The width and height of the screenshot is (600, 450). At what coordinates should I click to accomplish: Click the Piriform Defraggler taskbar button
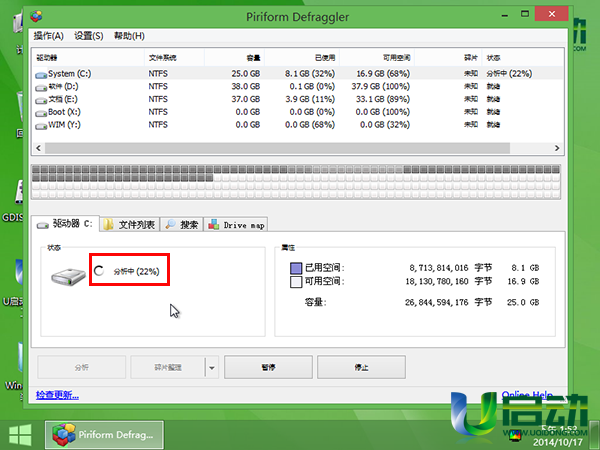(x=105, y=434)
